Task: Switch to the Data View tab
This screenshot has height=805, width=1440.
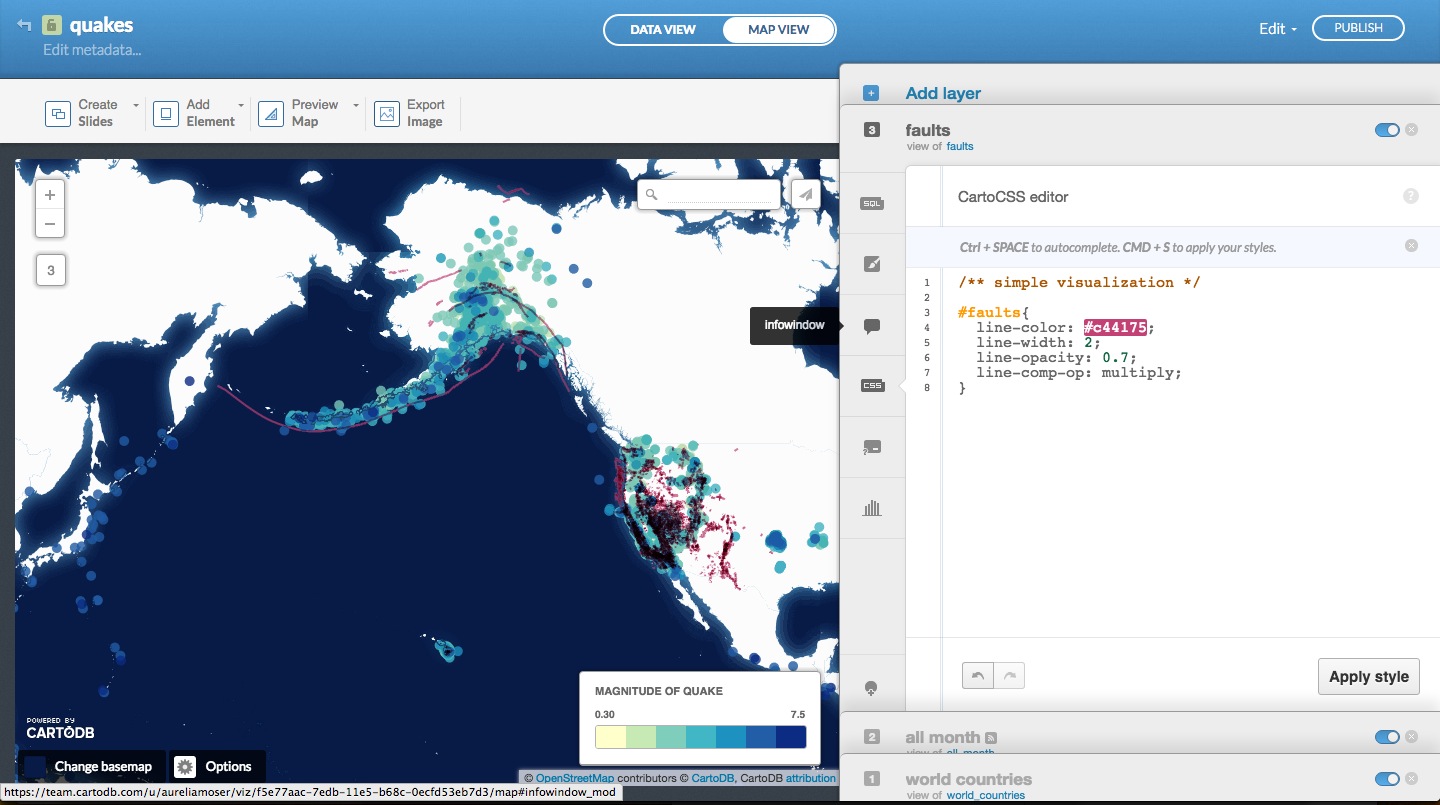Action: click(662, 30)
